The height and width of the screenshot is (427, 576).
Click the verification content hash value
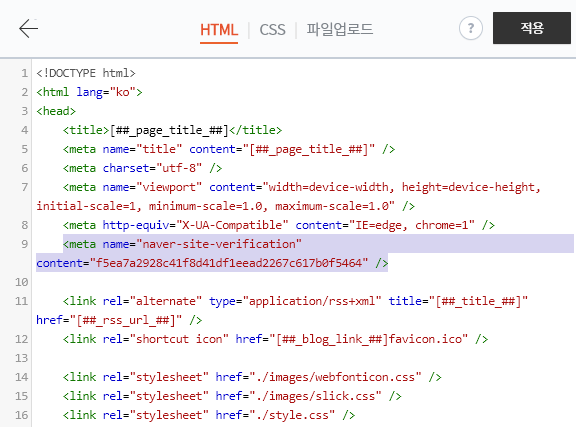[228, 263]
